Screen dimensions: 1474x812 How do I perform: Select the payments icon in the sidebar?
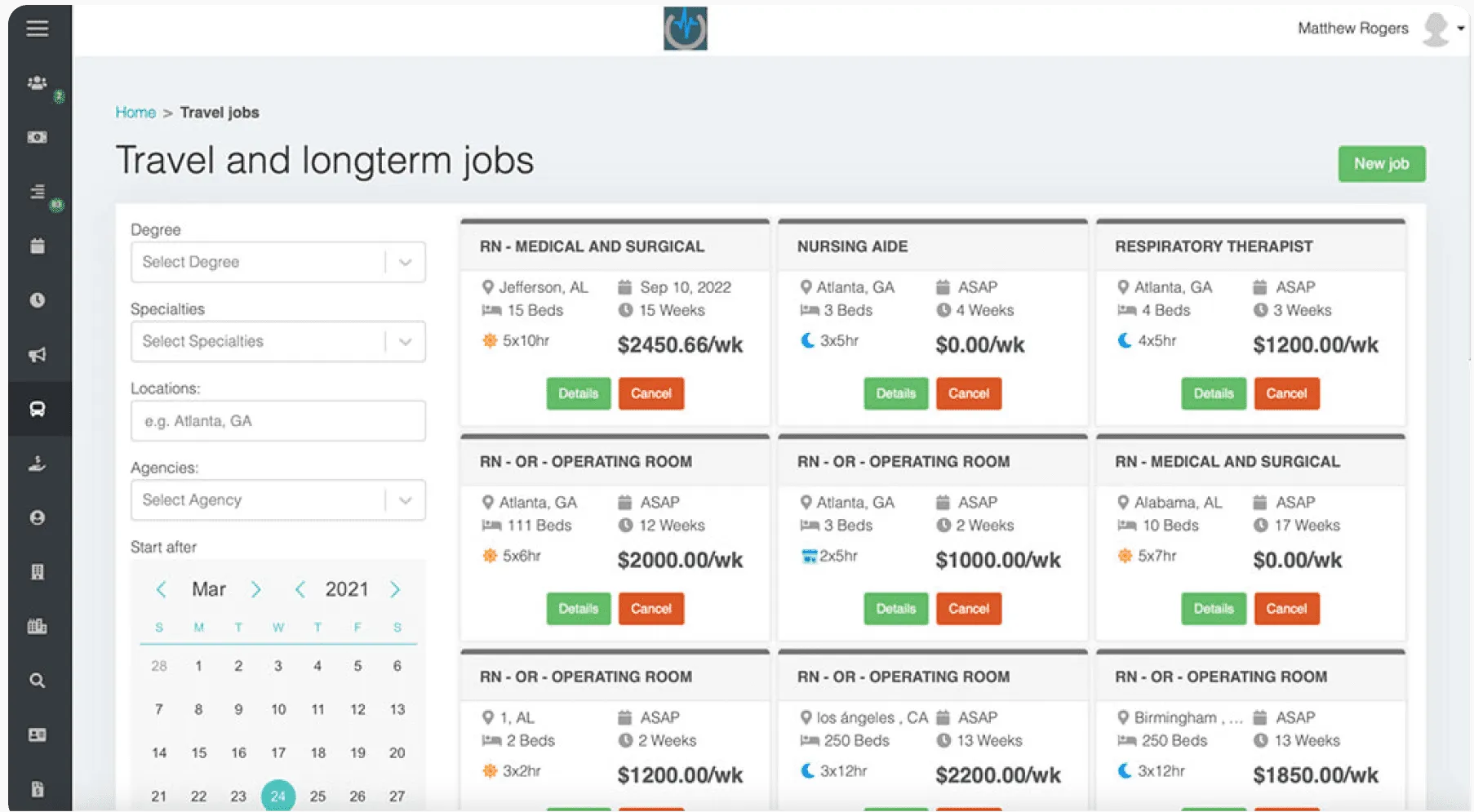tap(38, 136)
